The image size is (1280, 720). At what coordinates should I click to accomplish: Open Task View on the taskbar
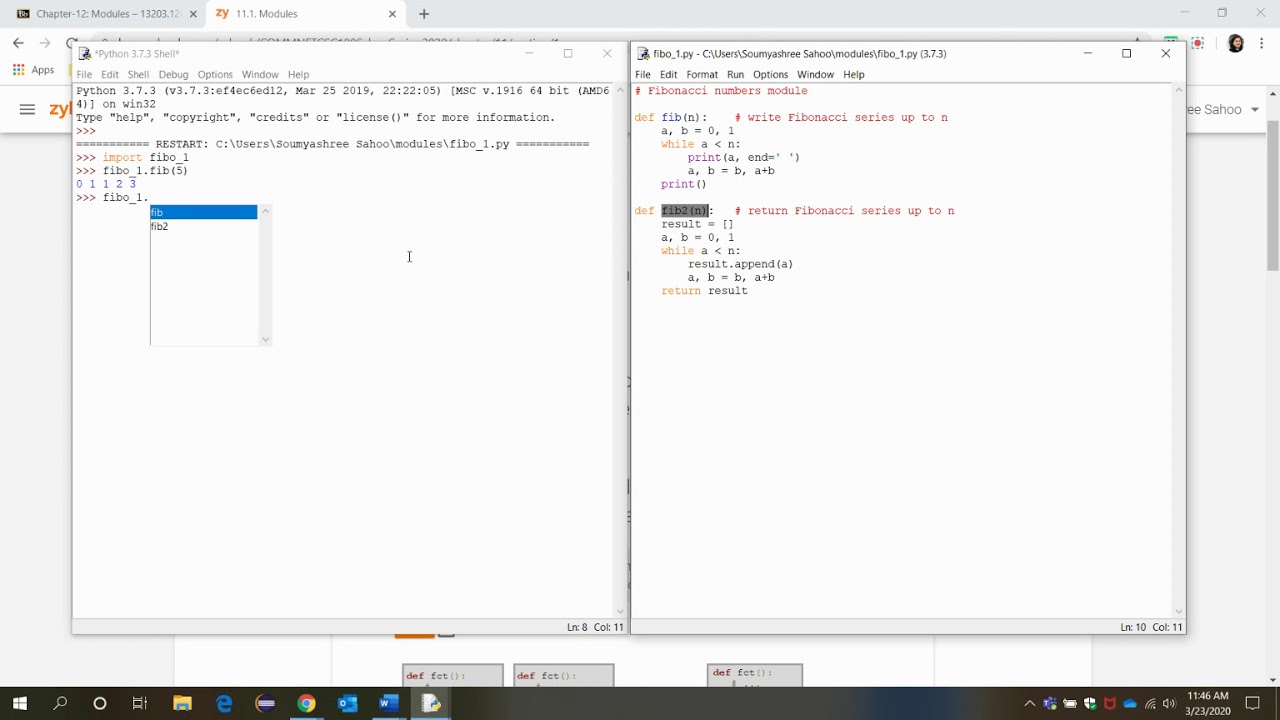point(140,704)
